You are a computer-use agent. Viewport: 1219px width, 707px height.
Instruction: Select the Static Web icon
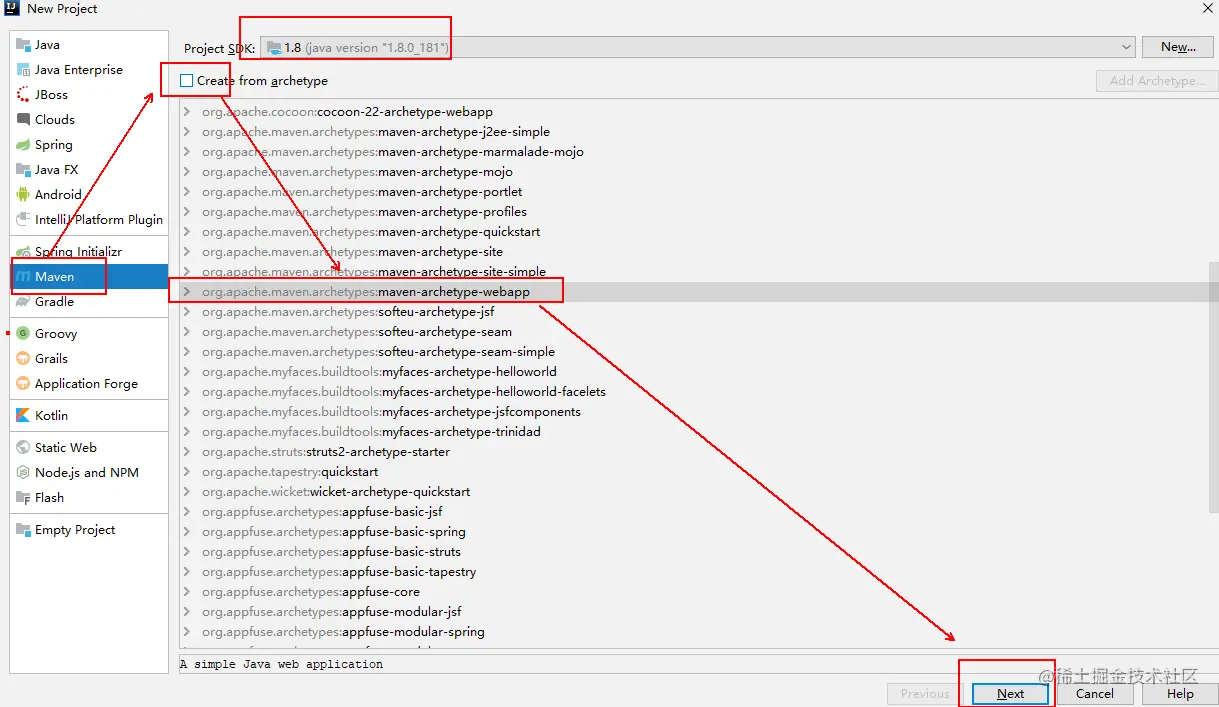(x=23, y=448)
